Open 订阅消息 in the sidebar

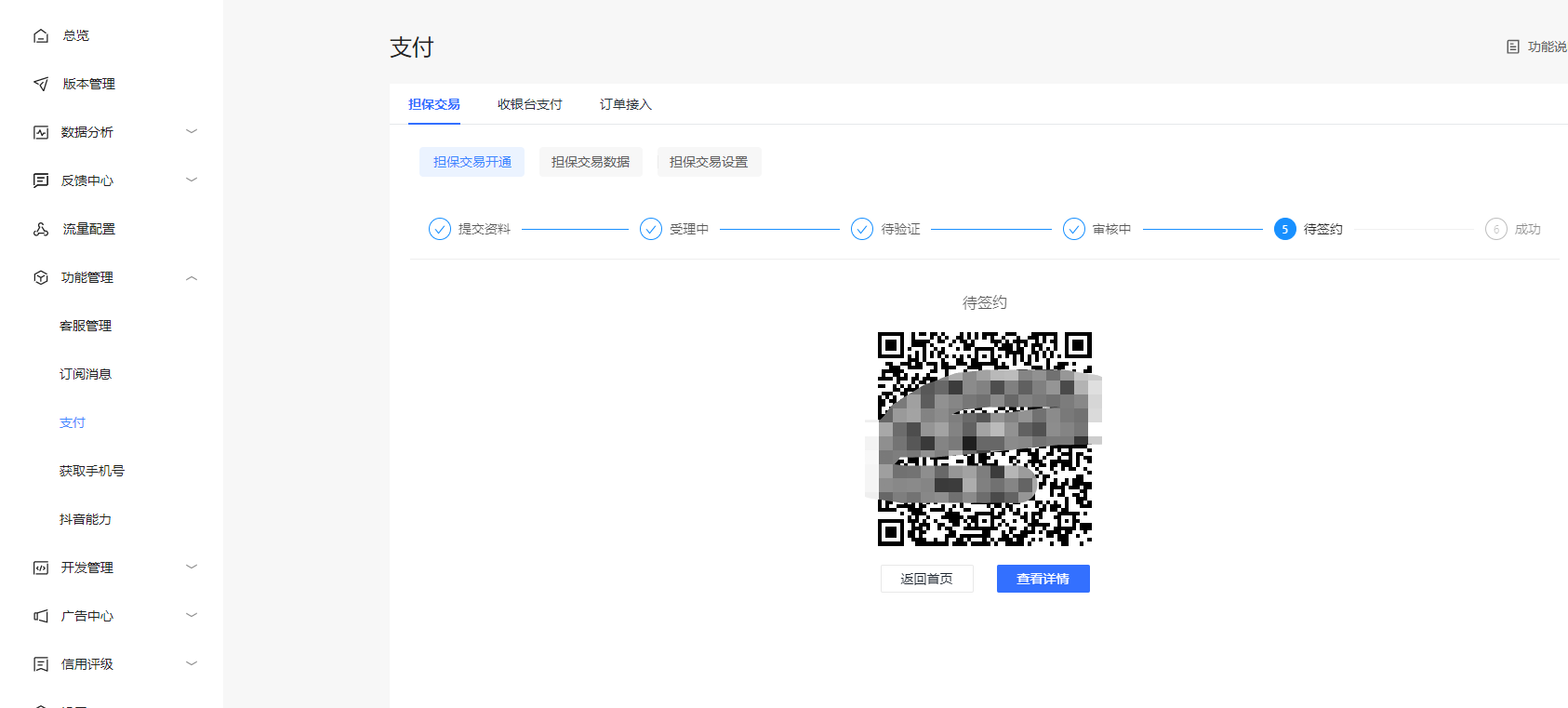86,374
